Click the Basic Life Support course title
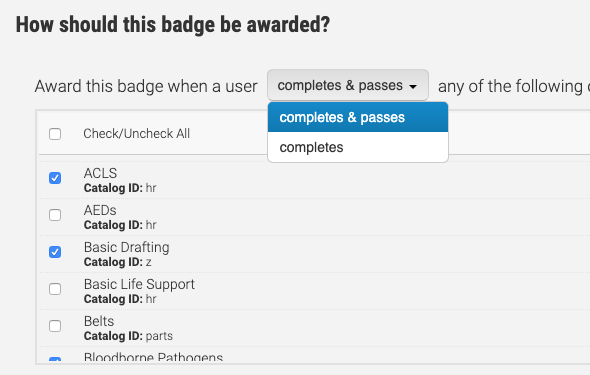Screen dimensions: 590x375 click(x=139, y=284)
